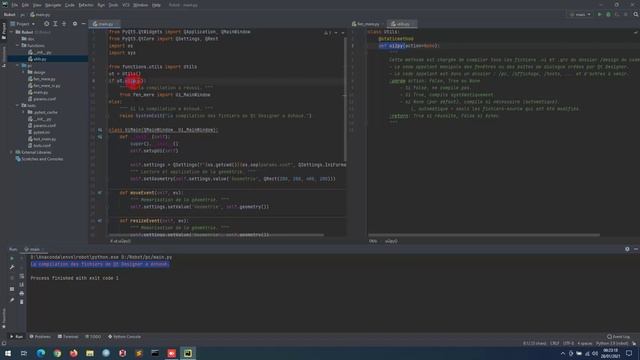Viewport: 640px width, 360px height.
Task: Open Project panel settings gear
Action: pyautogui.click(x=75, y=24)
